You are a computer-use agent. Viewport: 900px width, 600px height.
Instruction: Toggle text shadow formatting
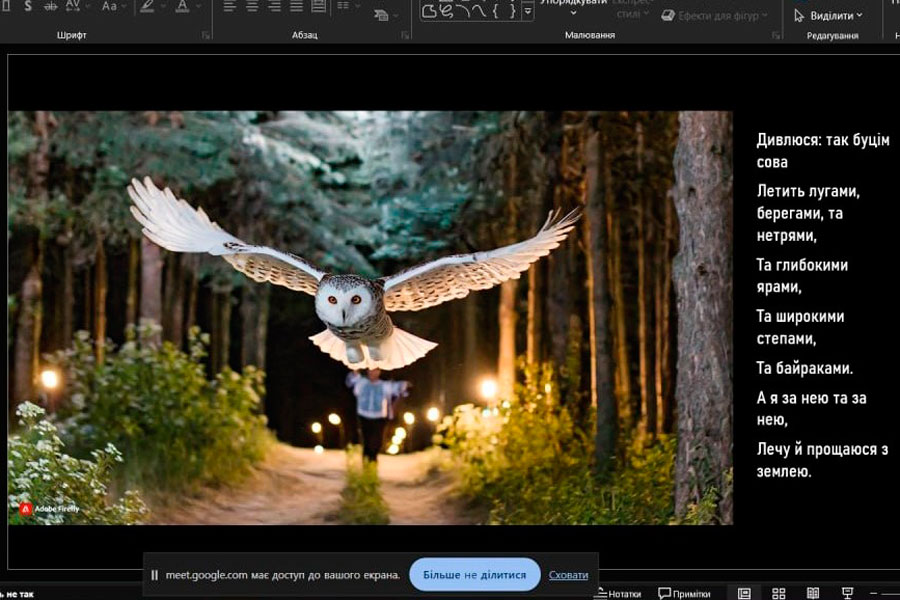coord(28,6)
